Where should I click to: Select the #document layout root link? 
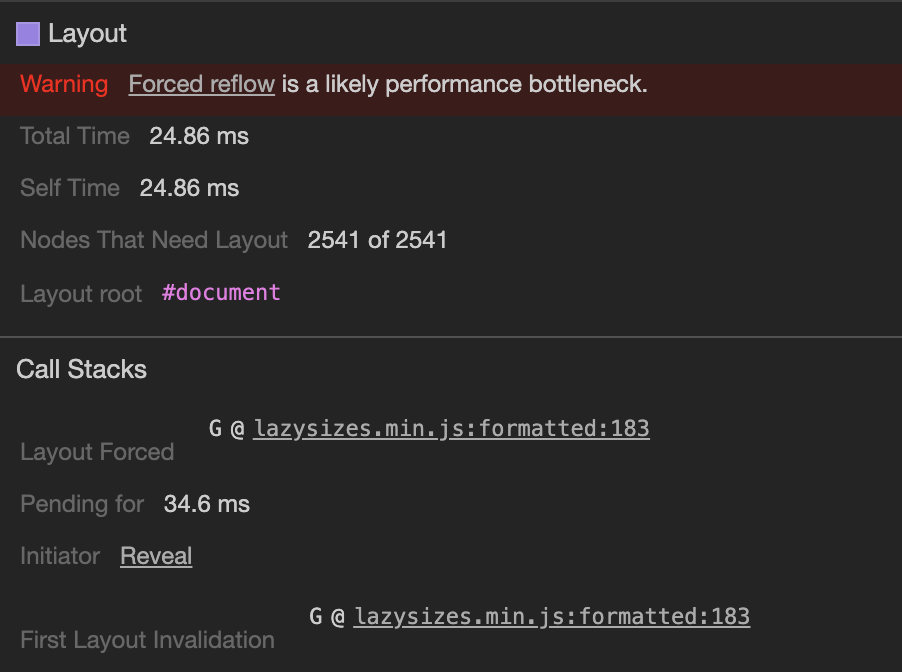coord(220,292)
